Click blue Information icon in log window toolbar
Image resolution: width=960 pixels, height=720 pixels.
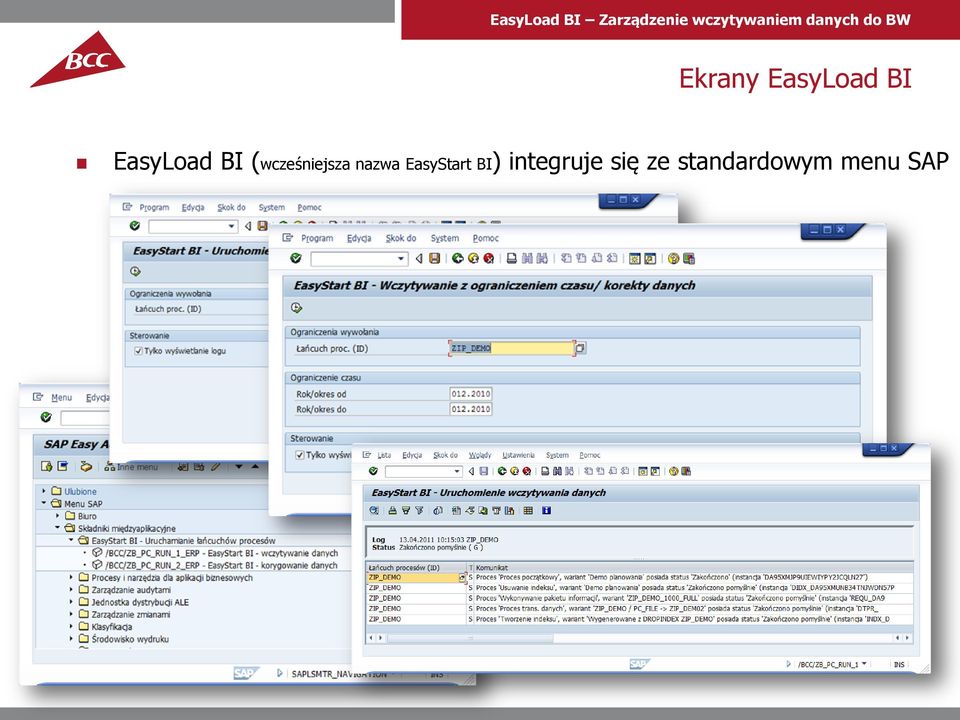coord(547,511)
